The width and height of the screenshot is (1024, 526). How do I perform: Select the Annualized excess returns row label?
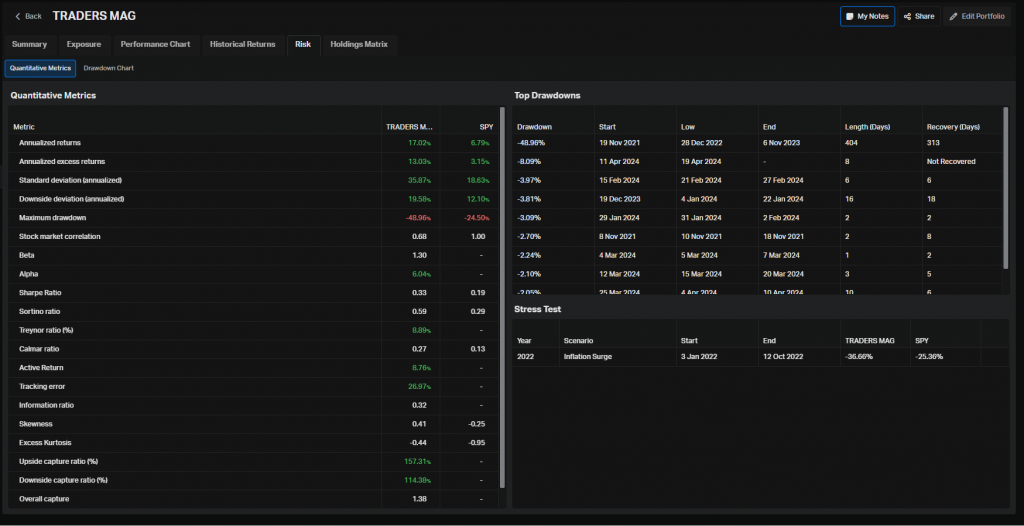[x=62, y=161]
